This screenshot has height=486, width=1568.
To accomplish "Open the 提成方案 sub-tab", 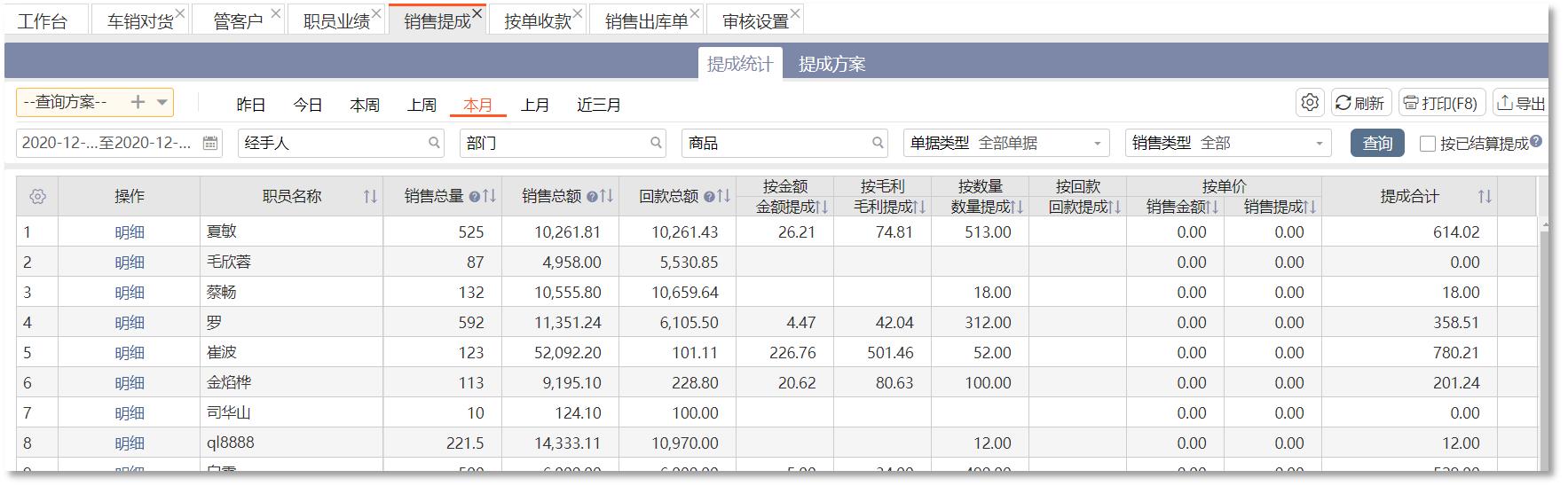I will click(x=831, y=64).
